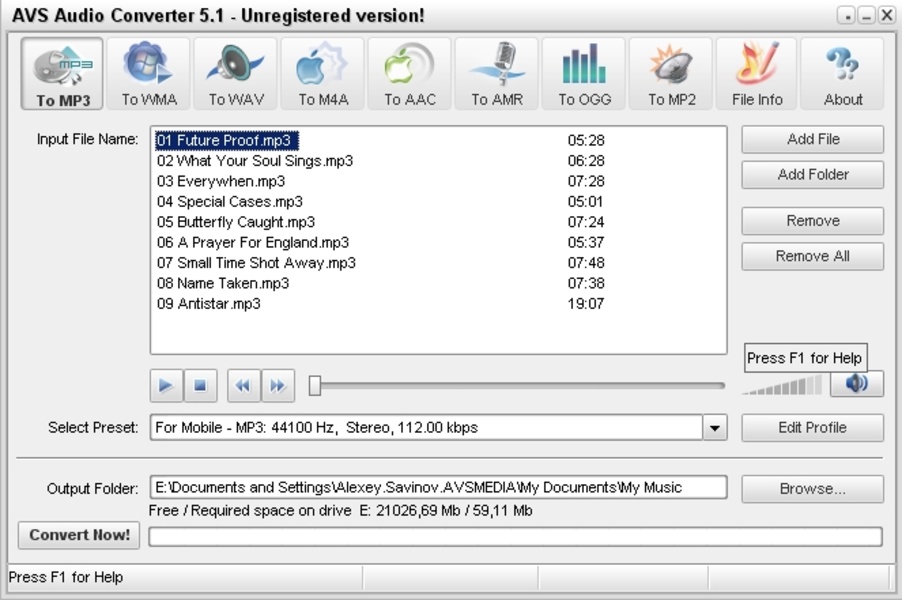This screenshot has height=600, width=902.
Task: Click the rewind button
Action: coord(243,385)
